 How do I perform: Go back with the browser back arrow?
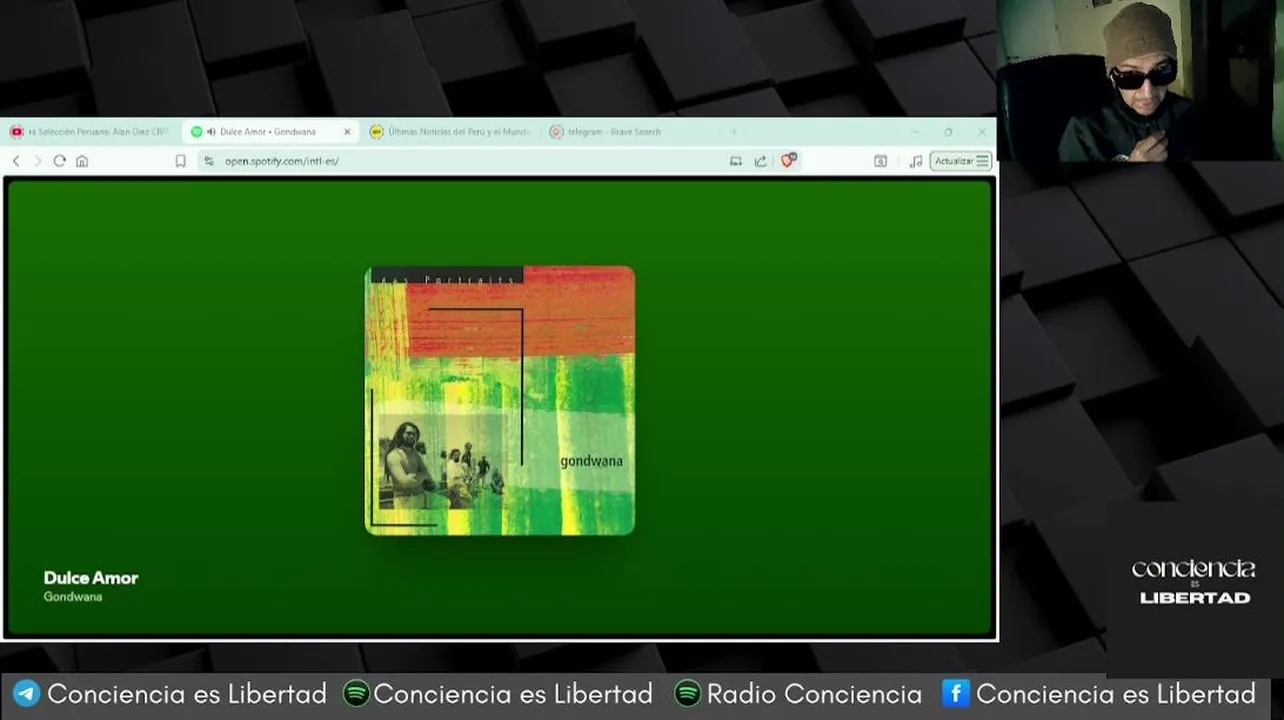(16, 161)
